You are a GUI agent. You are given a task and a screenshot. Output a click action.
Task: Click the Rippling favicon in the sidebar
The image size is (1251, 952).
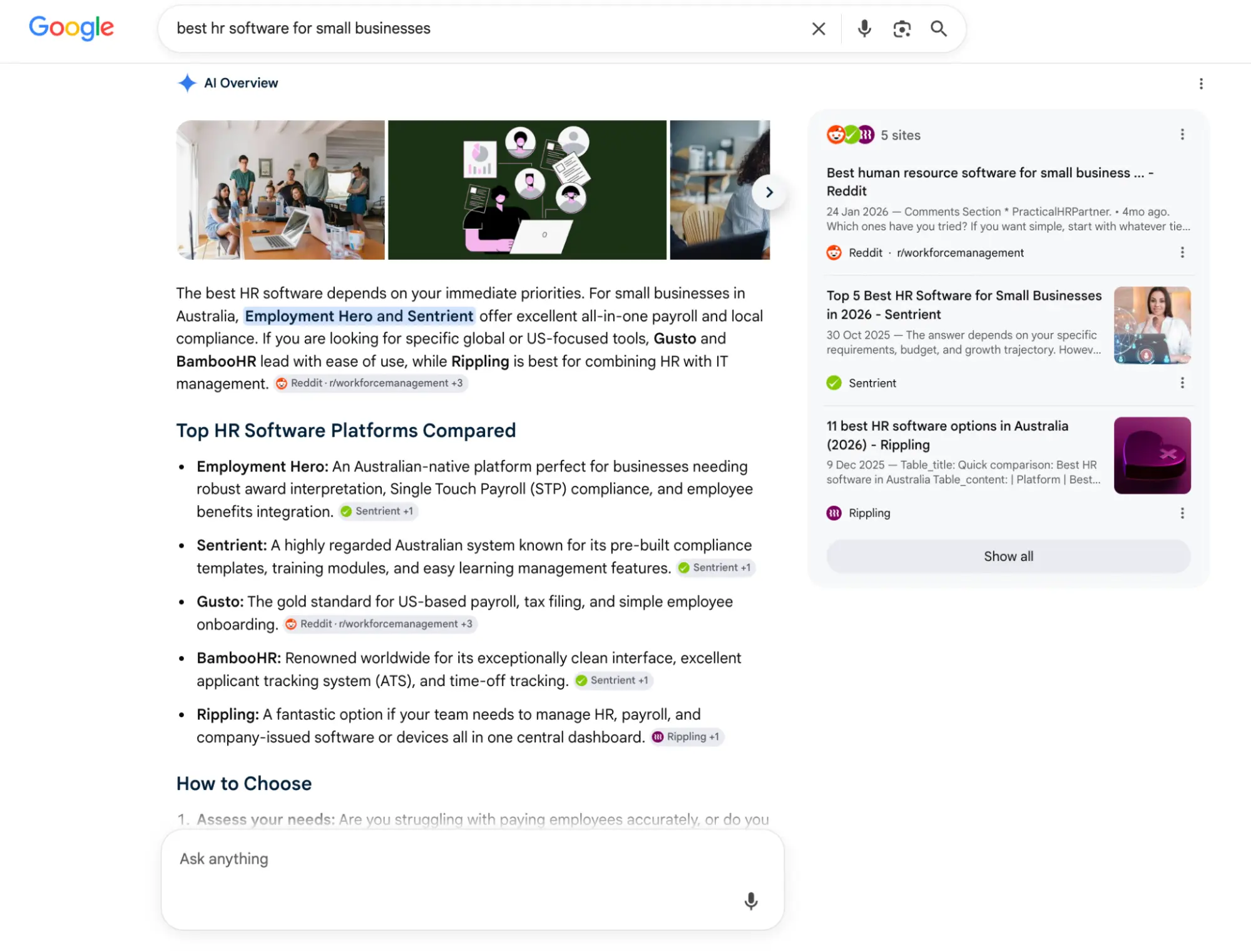click(x=834, y=513)
